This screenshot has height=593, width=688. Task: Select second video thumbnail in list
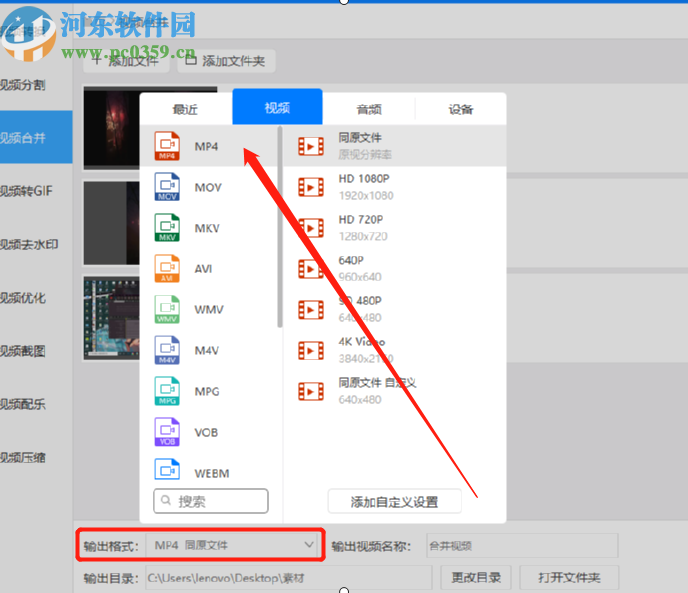click(111, 223)
